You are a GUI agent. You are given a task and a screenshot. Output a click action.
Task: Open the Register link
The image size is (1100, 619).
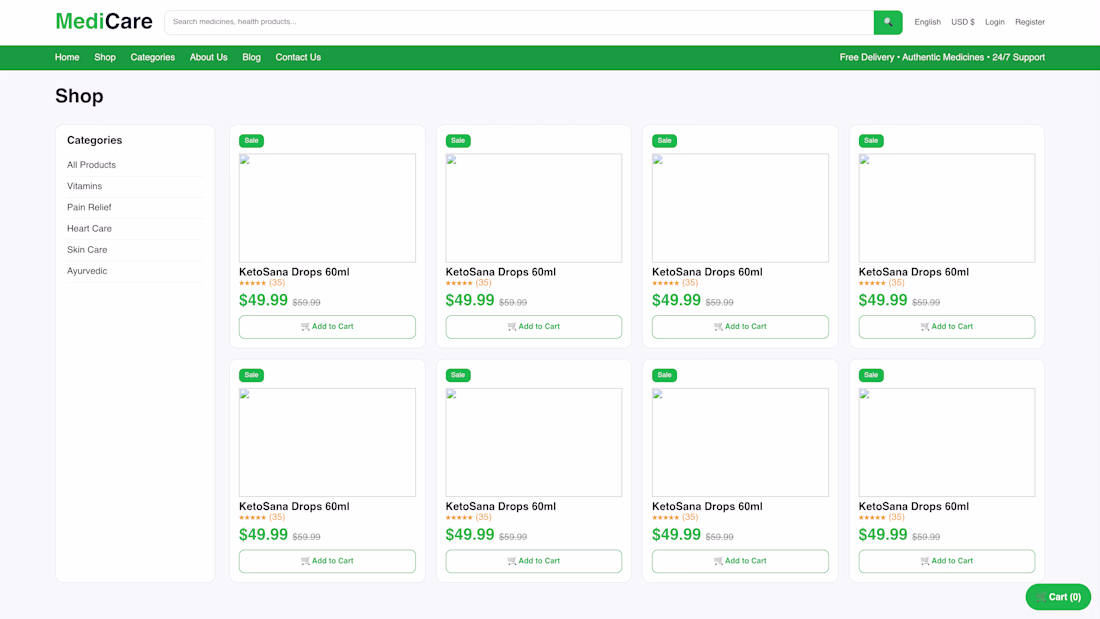pos(1029,22)
